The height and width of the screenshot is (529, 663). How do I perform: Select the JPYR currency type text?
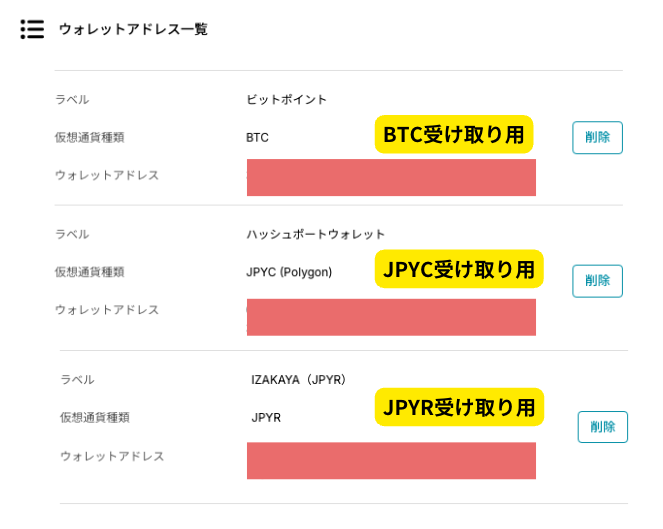coord(266,418)
